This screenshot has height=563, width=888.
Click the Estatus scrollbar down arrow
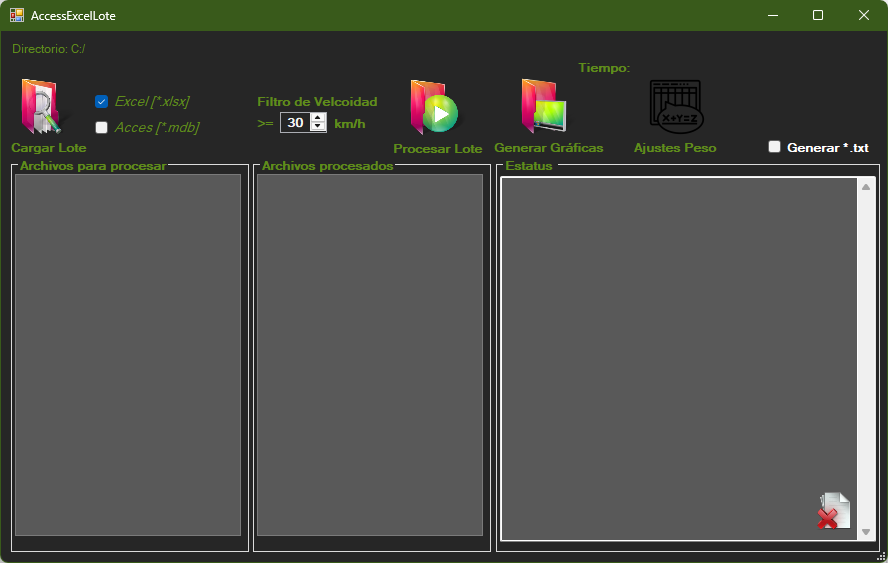(866, 532)
